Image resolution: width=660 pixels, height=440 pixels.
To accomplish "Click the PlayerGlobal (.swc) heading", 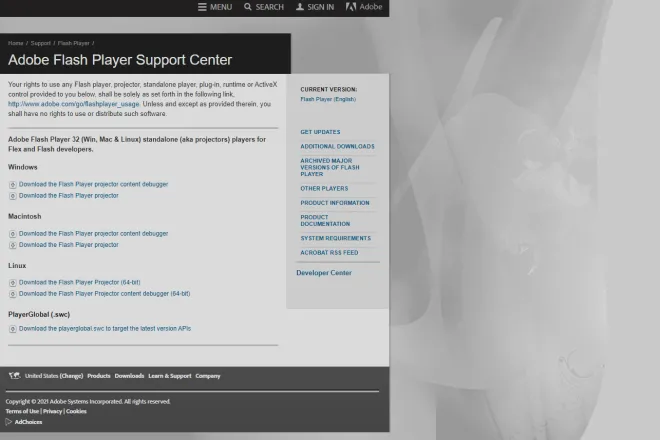I will (x=39, y=315).
